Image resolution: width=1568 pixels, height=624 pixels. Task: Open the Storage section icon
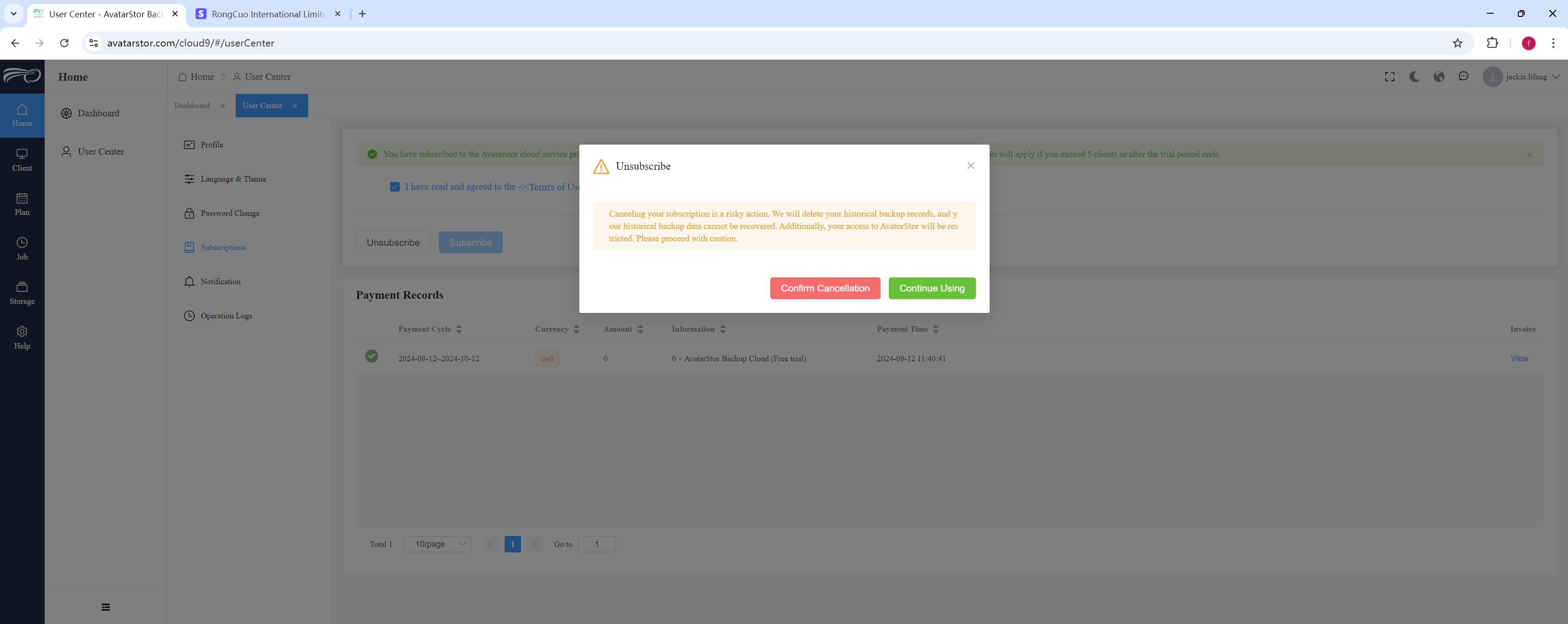(x=22, y=287)
